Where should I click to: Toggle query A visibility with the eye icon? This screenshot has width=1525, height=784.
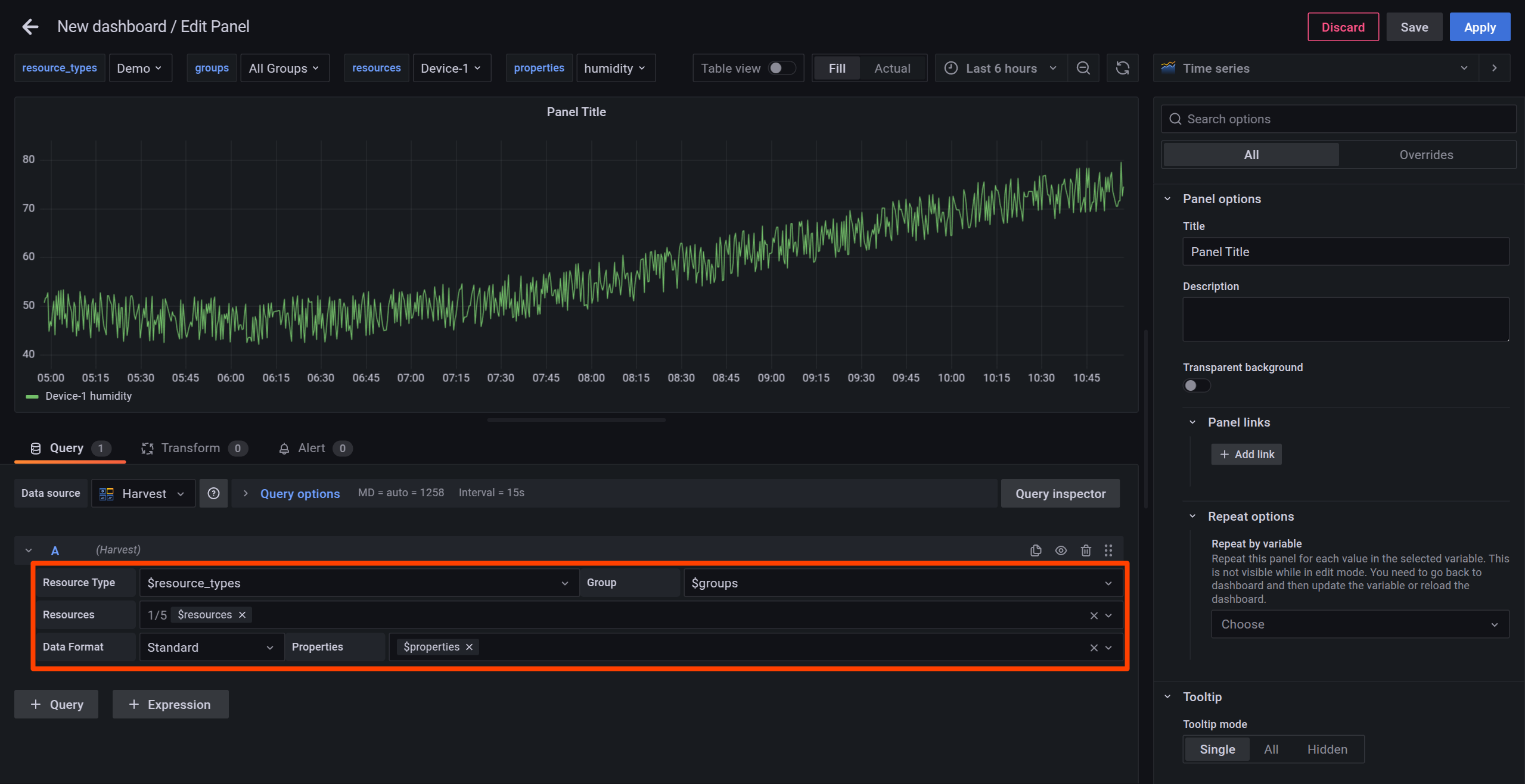pyautogui.click(x=1061, y=550)
